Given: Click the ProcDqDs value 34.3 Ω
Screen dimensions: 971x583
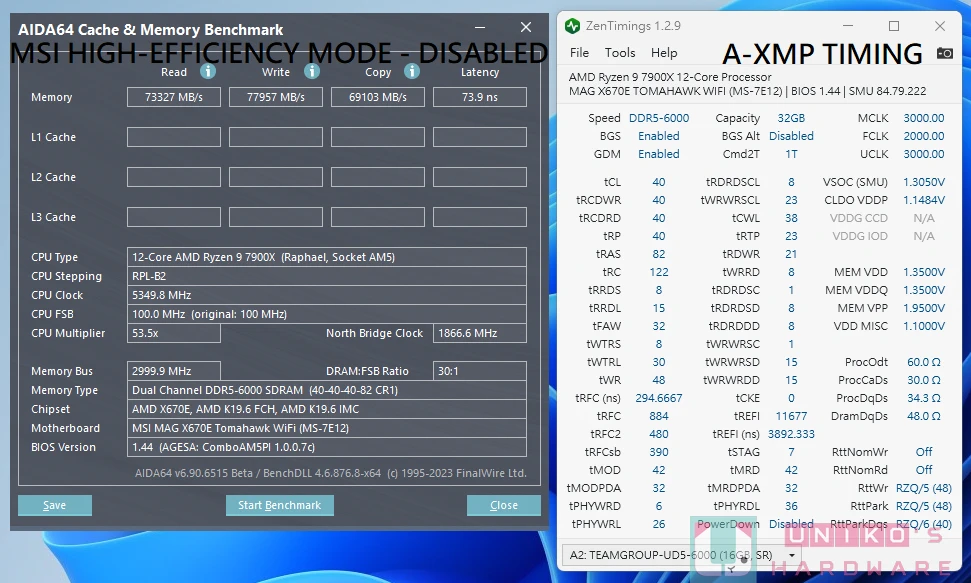Looking at the screenshot, I should click(x=924, y=398).
